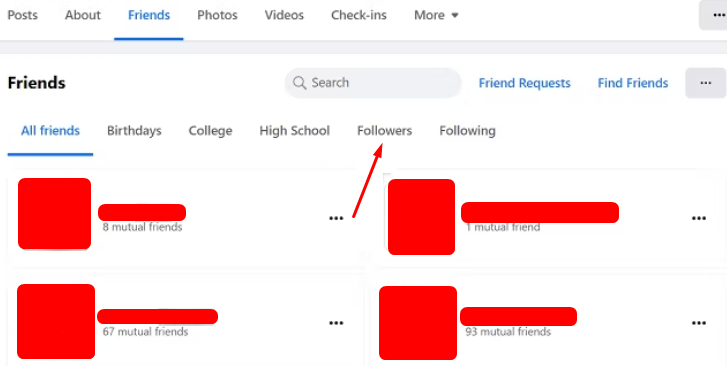Open the Check-ins profile tab
727x384 pixels.
(358, 15)
